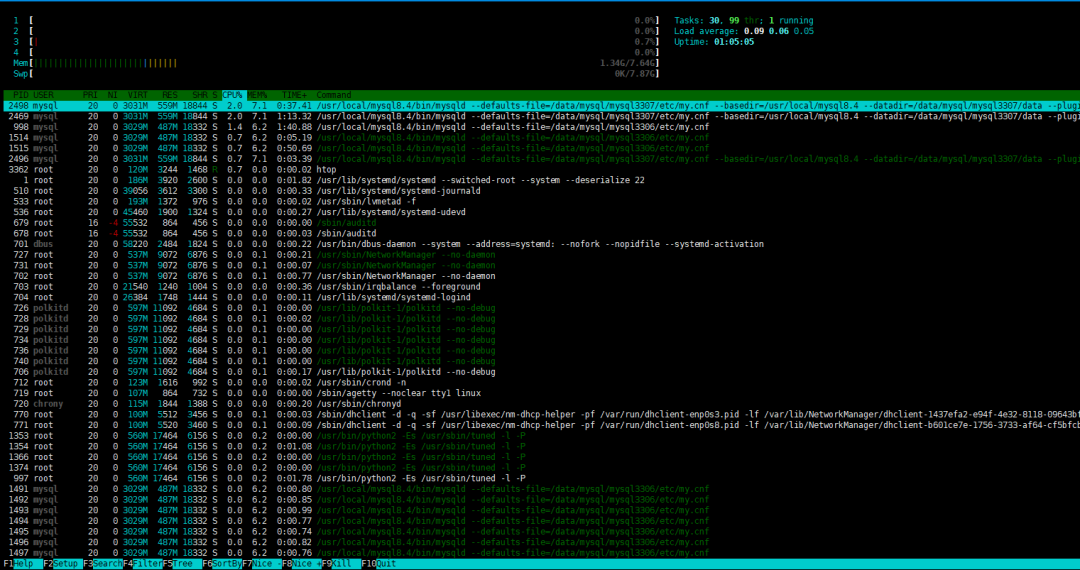The height and width of the screenshot is (570, 1080).
Task: Select the crond -n process row
Action: tap(540, 383)
